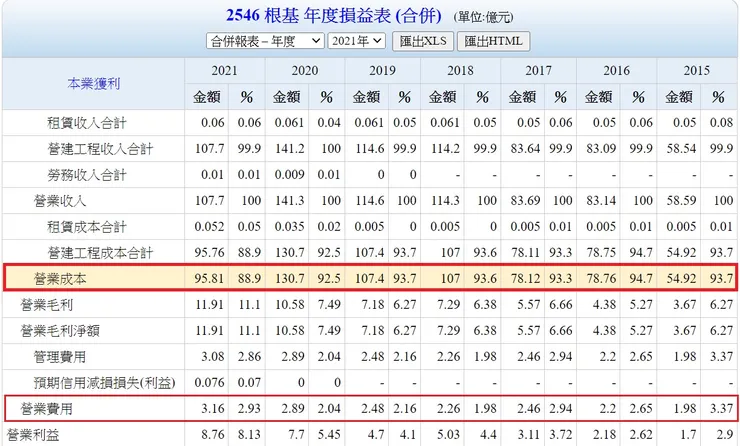Click the 營業費用 row label
Screen dimensions: 740x446
[47, 409]
